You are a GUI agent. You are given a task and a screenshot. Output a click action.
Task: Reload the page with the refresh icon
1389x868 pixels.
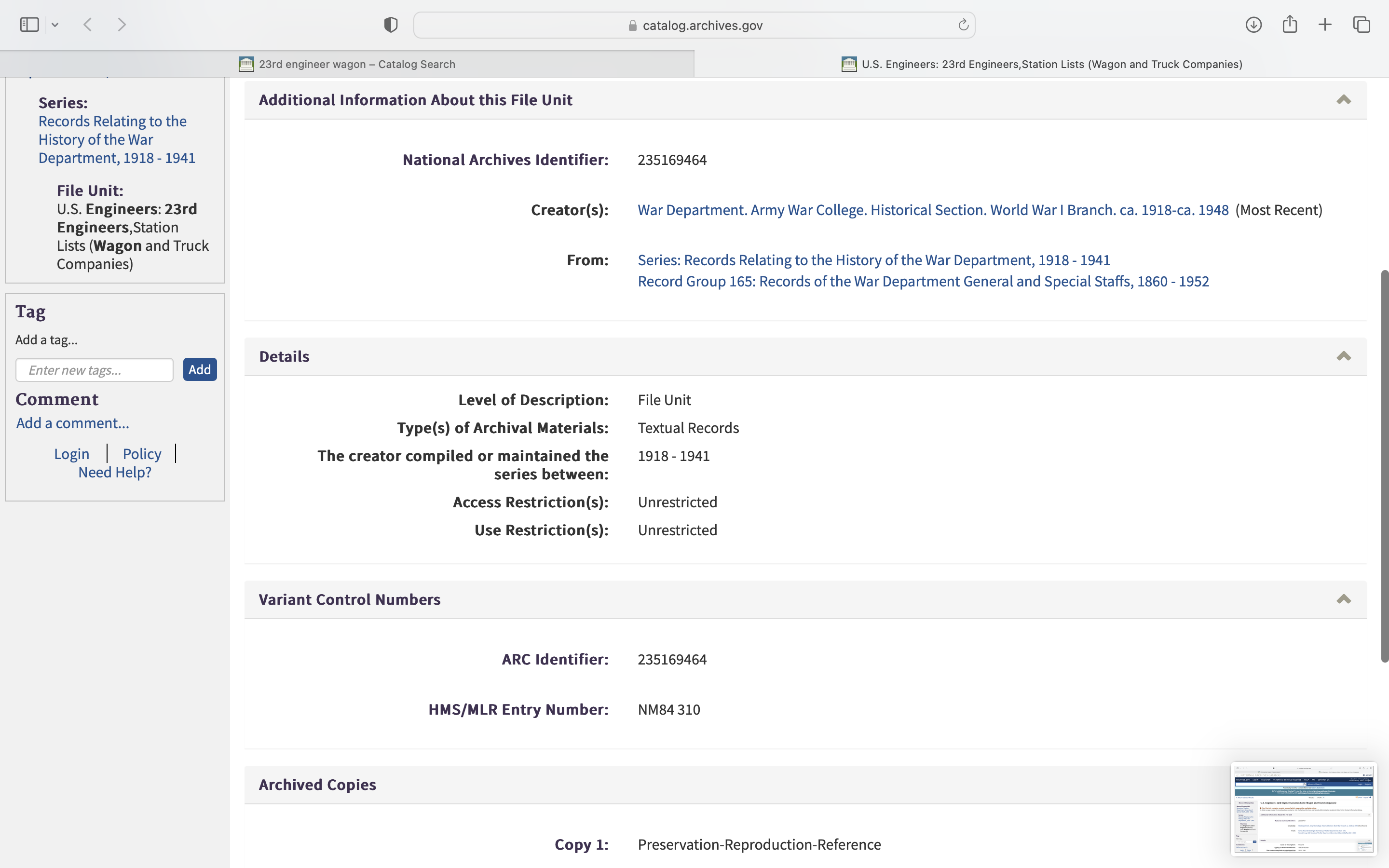[x=963, y=25]
